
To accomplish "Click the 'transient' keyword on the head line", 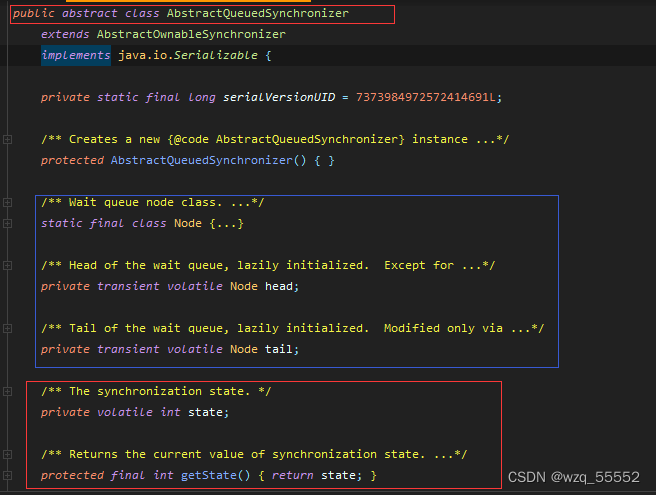I will coord(128,286).
